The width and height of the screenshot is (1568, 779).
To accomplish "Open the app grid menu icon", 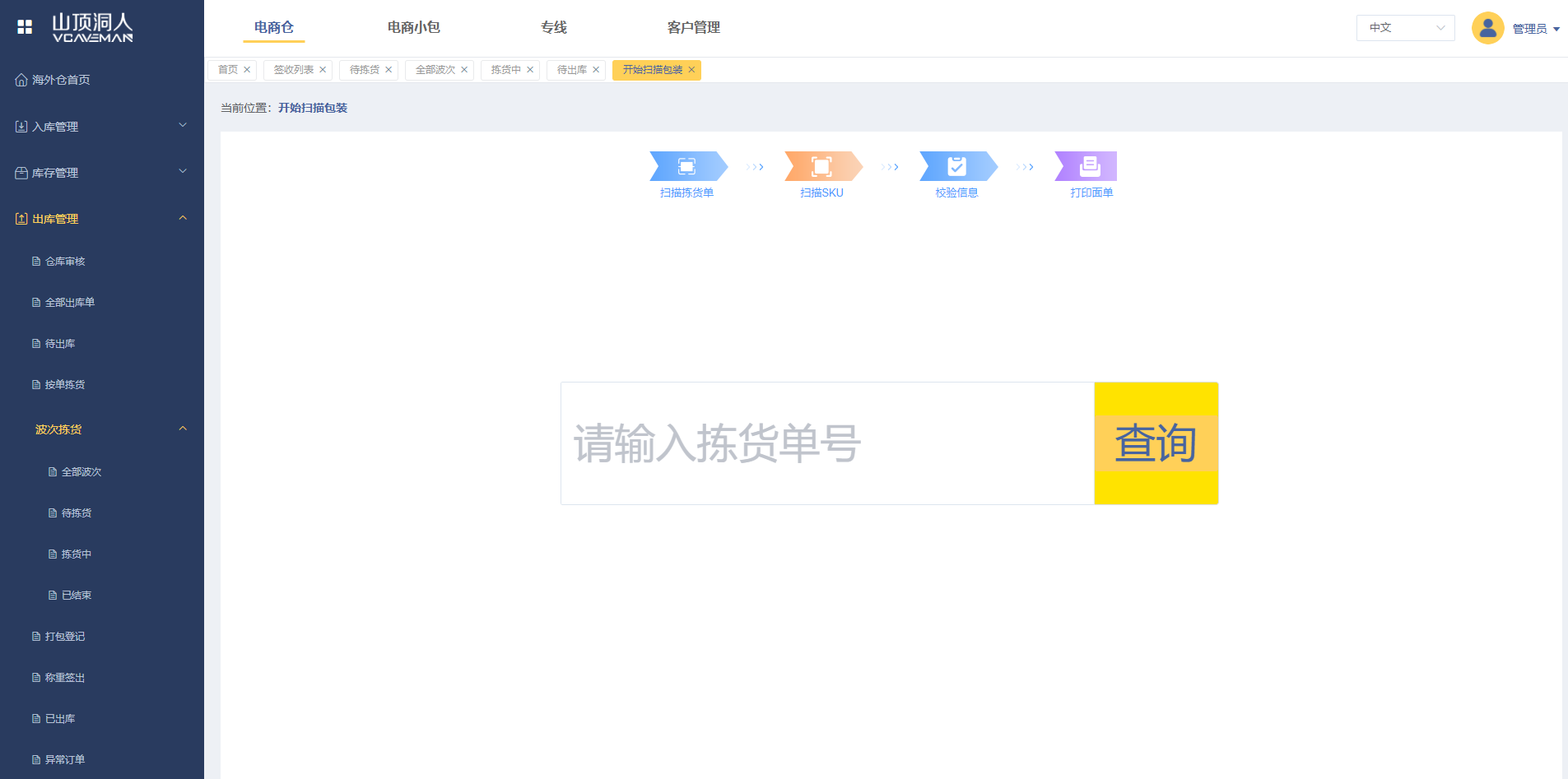I will tap(25, 27).
